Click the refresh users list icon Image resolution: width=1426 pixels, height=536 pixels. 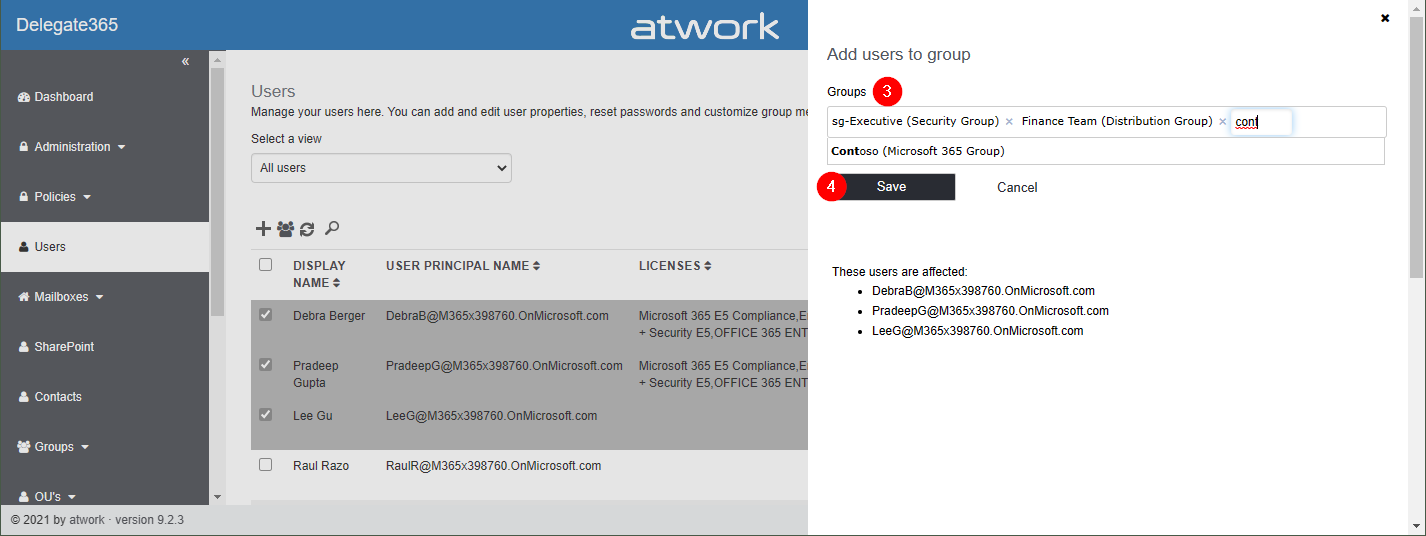click(x=307, y=229)
